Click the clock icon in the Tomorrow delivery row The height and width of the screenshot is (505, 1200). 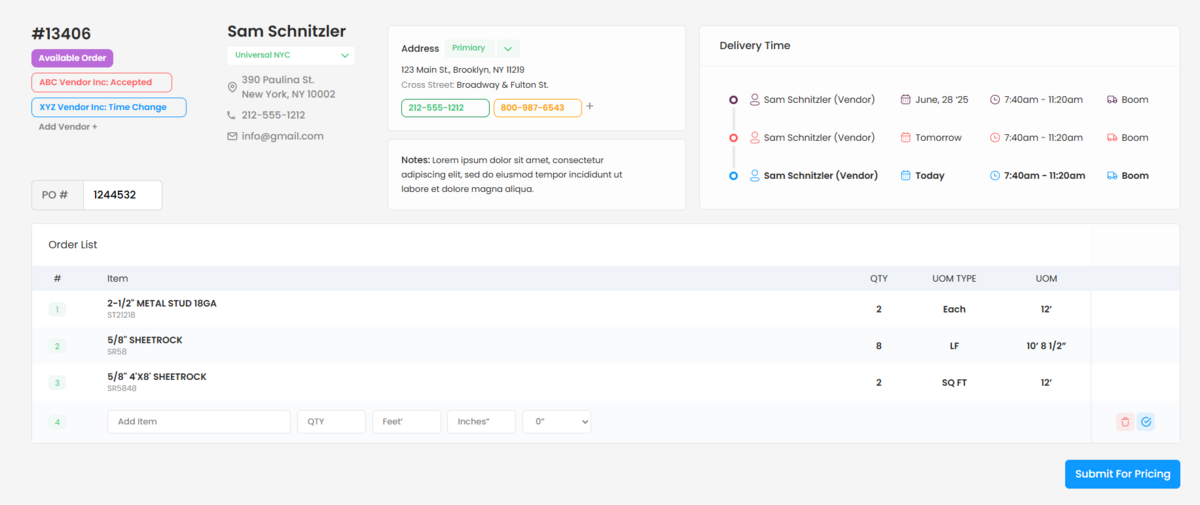click(x=995, y=138)
